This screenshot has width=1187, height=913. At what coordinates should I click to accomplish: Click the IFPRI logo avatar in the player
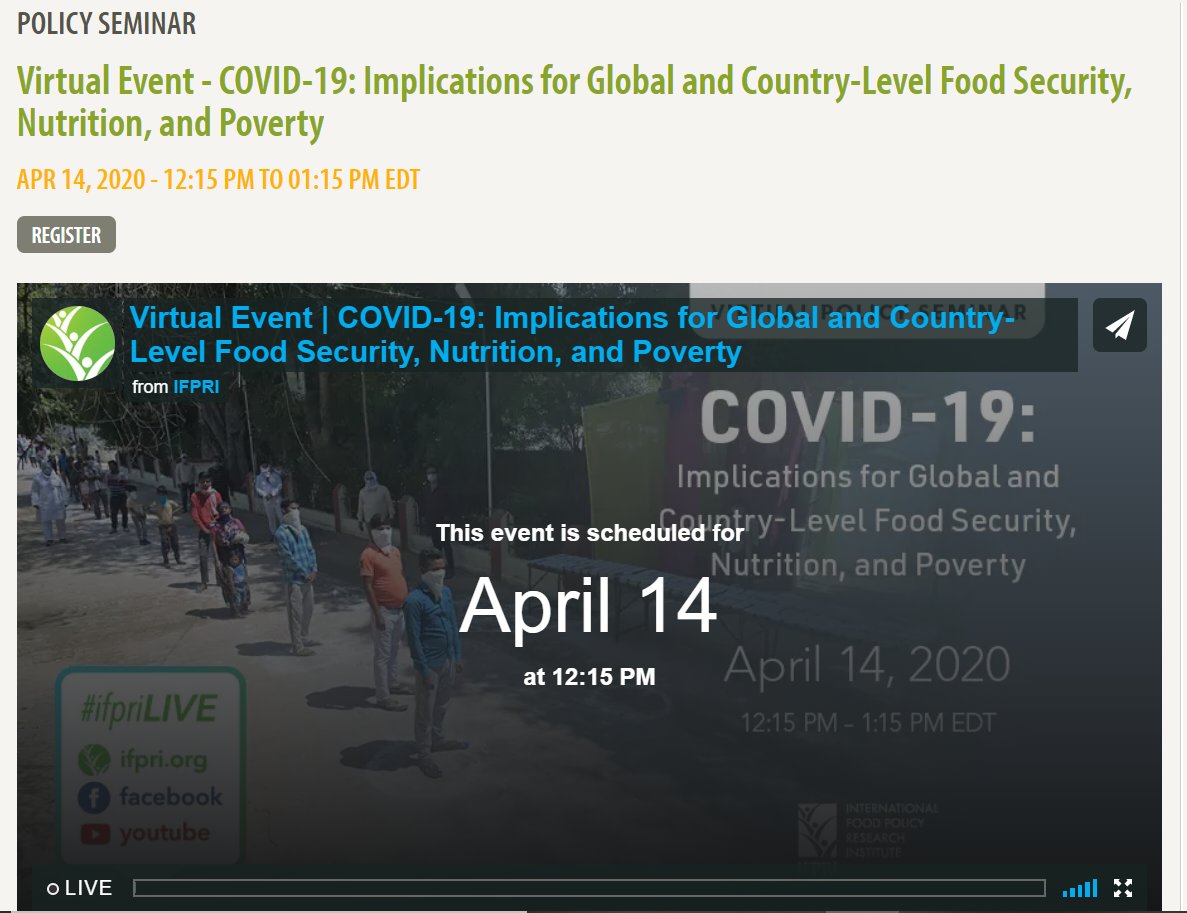pos(79,344)
